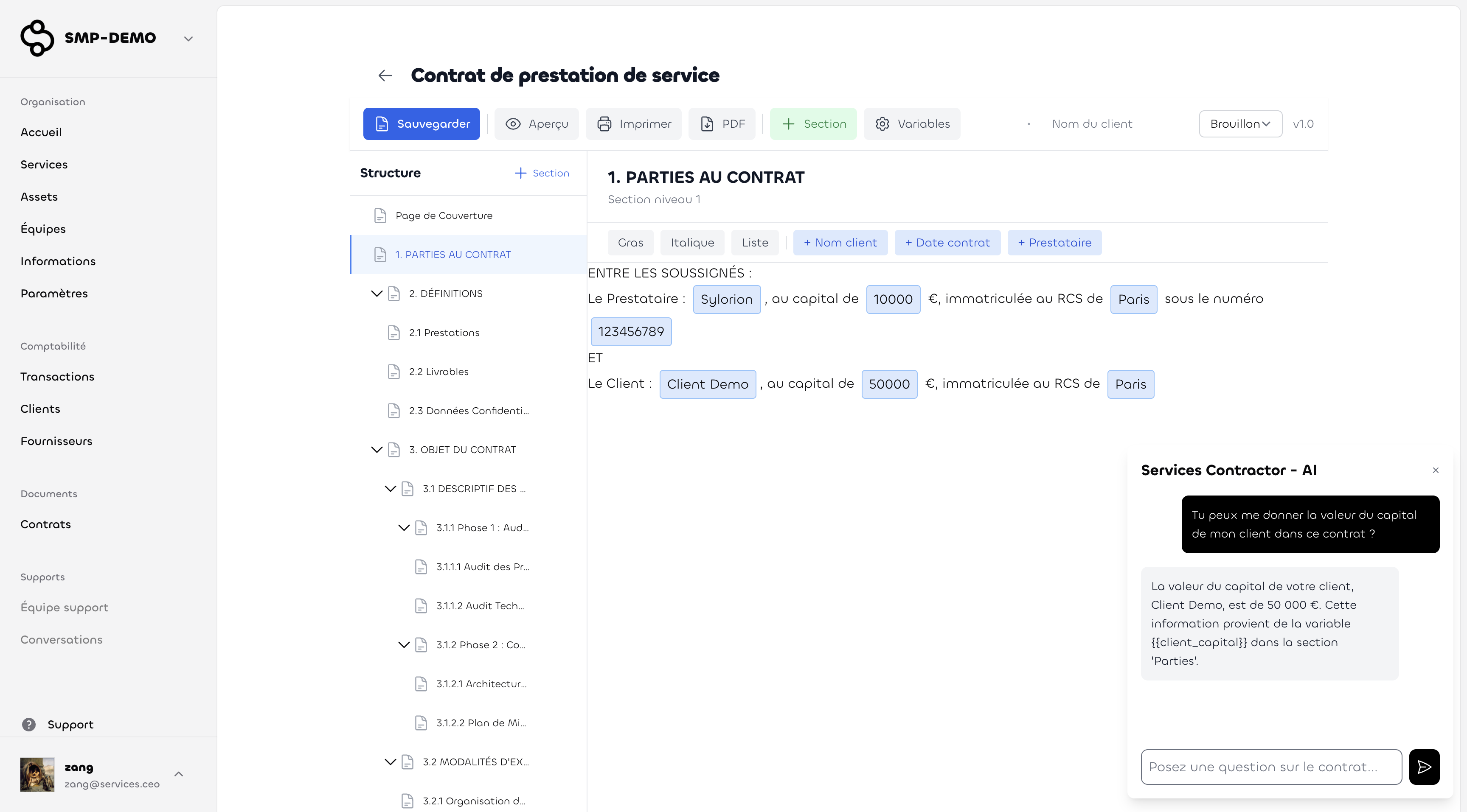Collapse the 3. OBJET DU CONTRAT section
This screenshot has height=812, width=1467.
pos(377,450)
